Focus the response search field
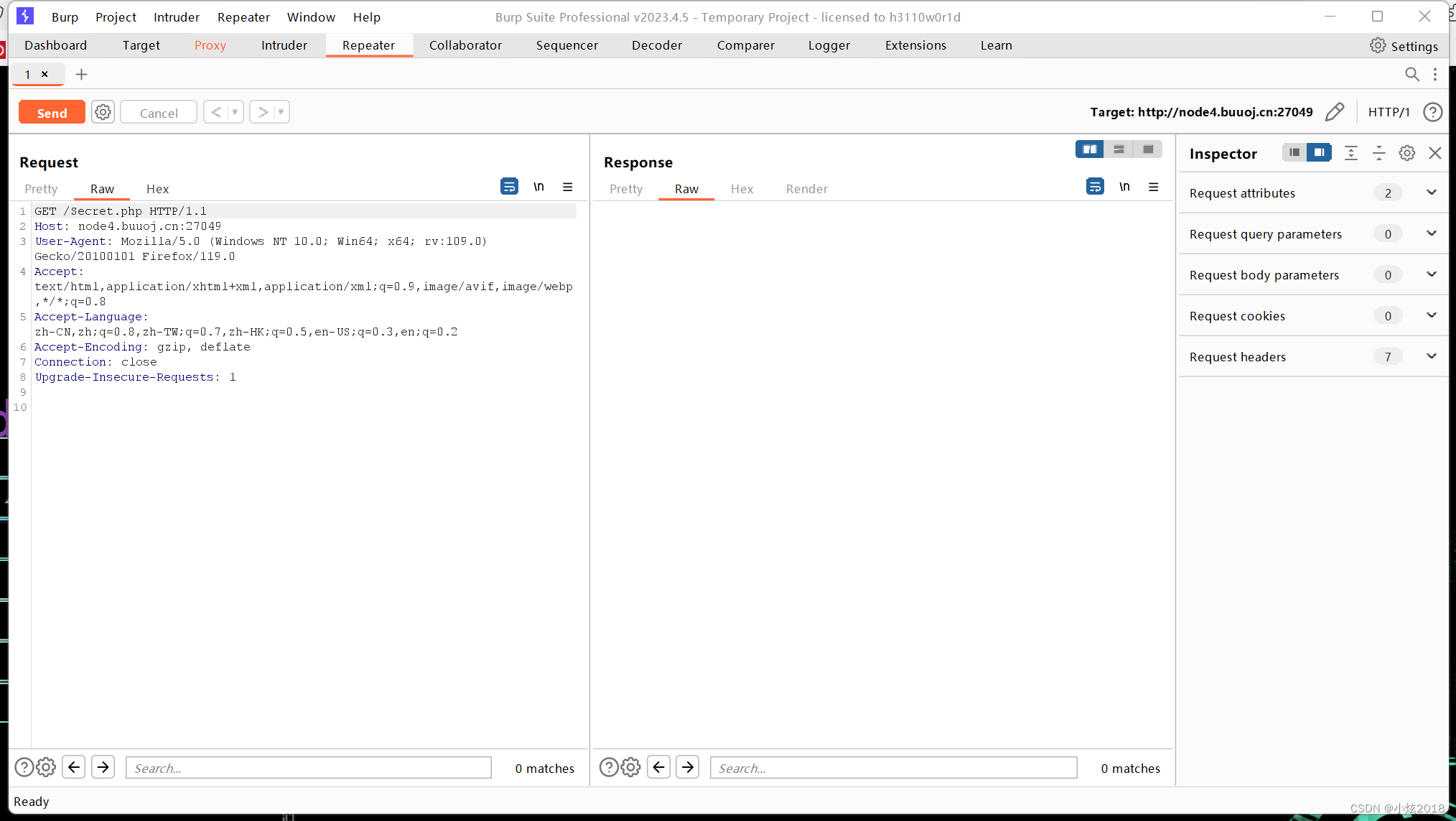This screenshot has width=1456, height=821. pos(894,768)
